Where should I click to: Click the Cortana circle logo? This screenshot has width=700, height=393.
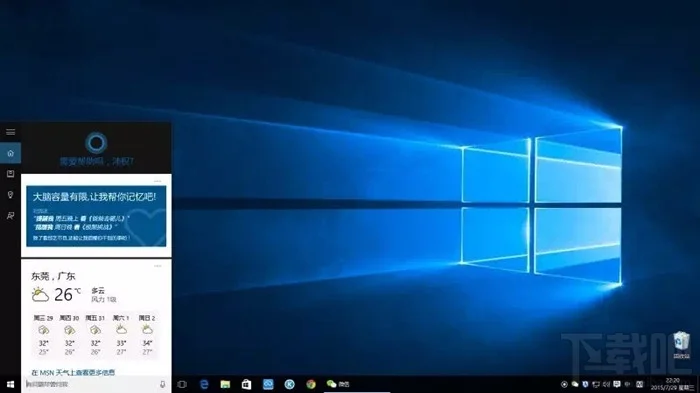click(x=96, y=143)
